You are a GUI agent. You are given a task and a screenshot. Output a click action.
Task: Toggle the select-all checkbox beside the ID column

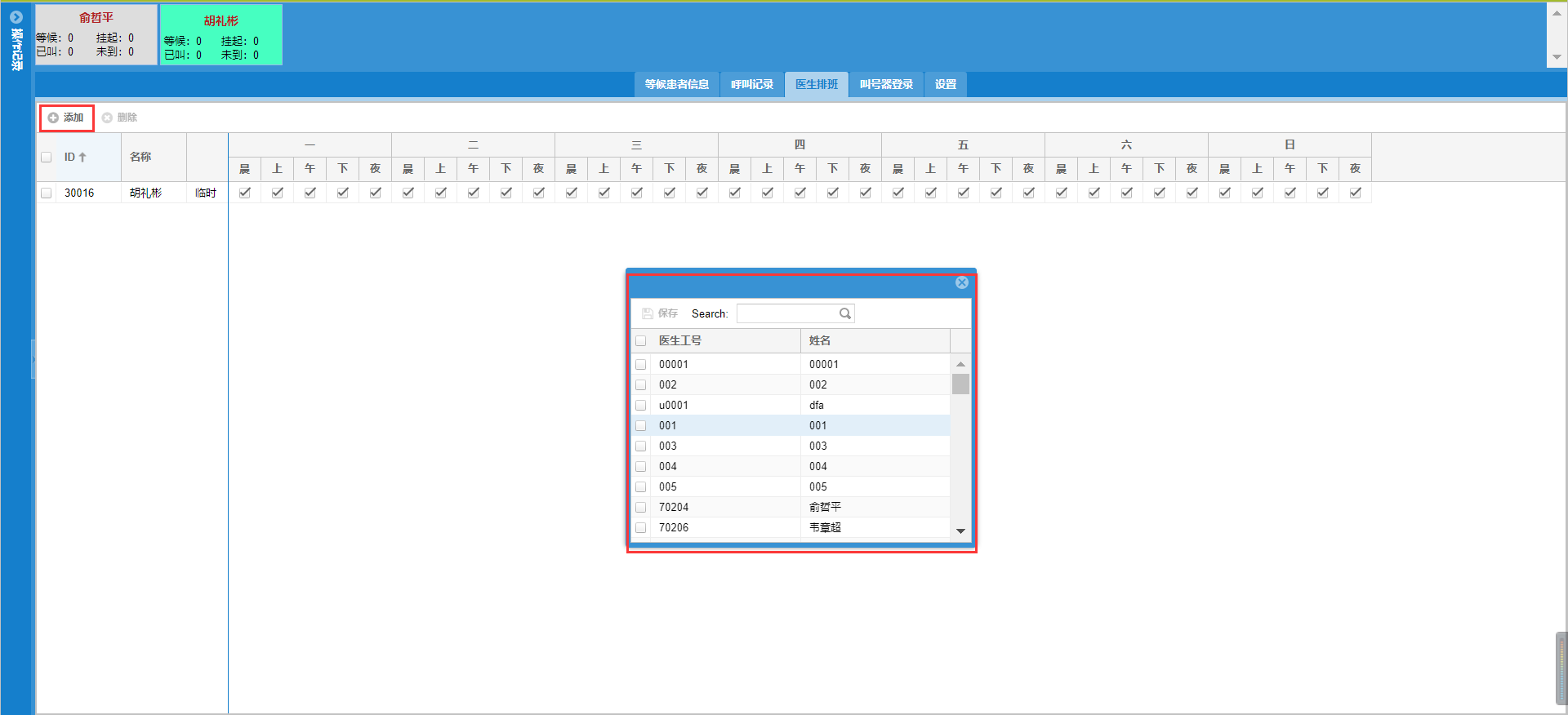[x=47, y=158]
